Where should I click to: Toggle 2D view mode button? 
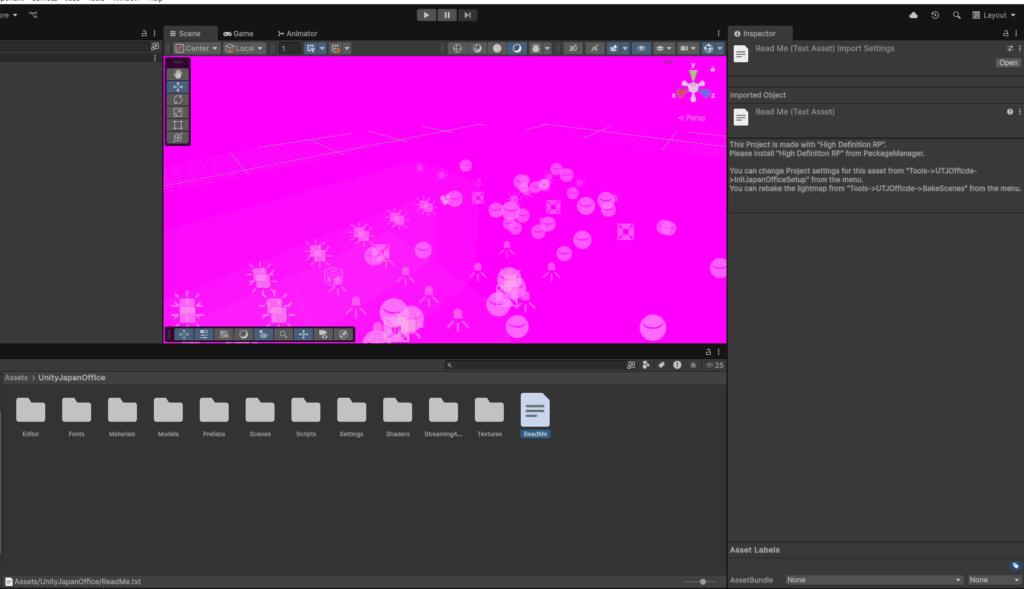tap(573, 48)
